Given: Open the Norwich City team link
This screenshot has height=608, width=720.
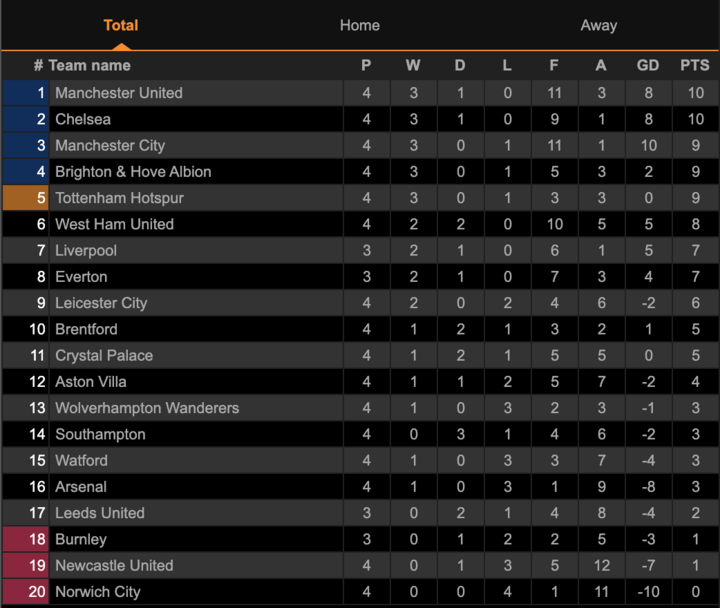Looking at the screenshot, I should [98, 592].
